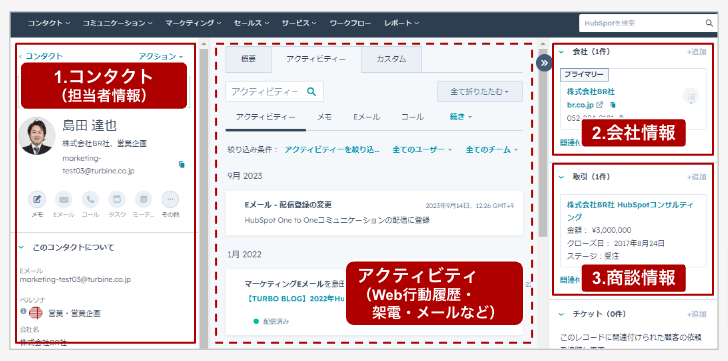Click the grid icon on company card
The height and width of the screenshot is (361, 728).
(691, 97)
